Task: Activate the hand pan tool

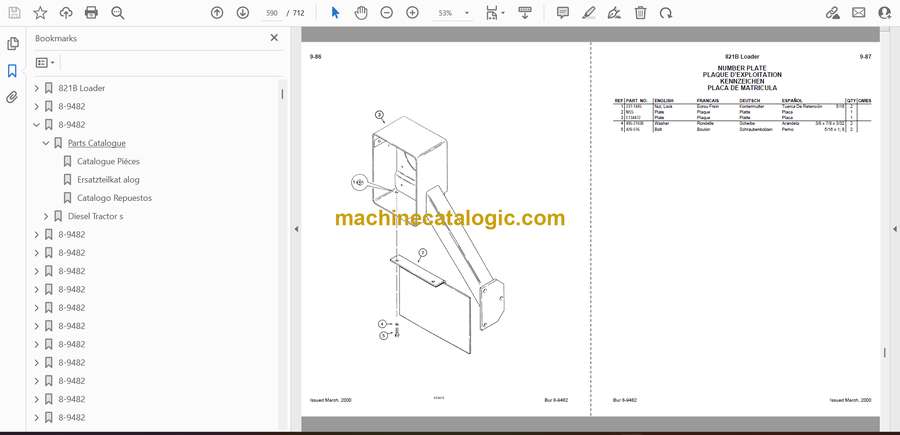Action: pos(360,13)
